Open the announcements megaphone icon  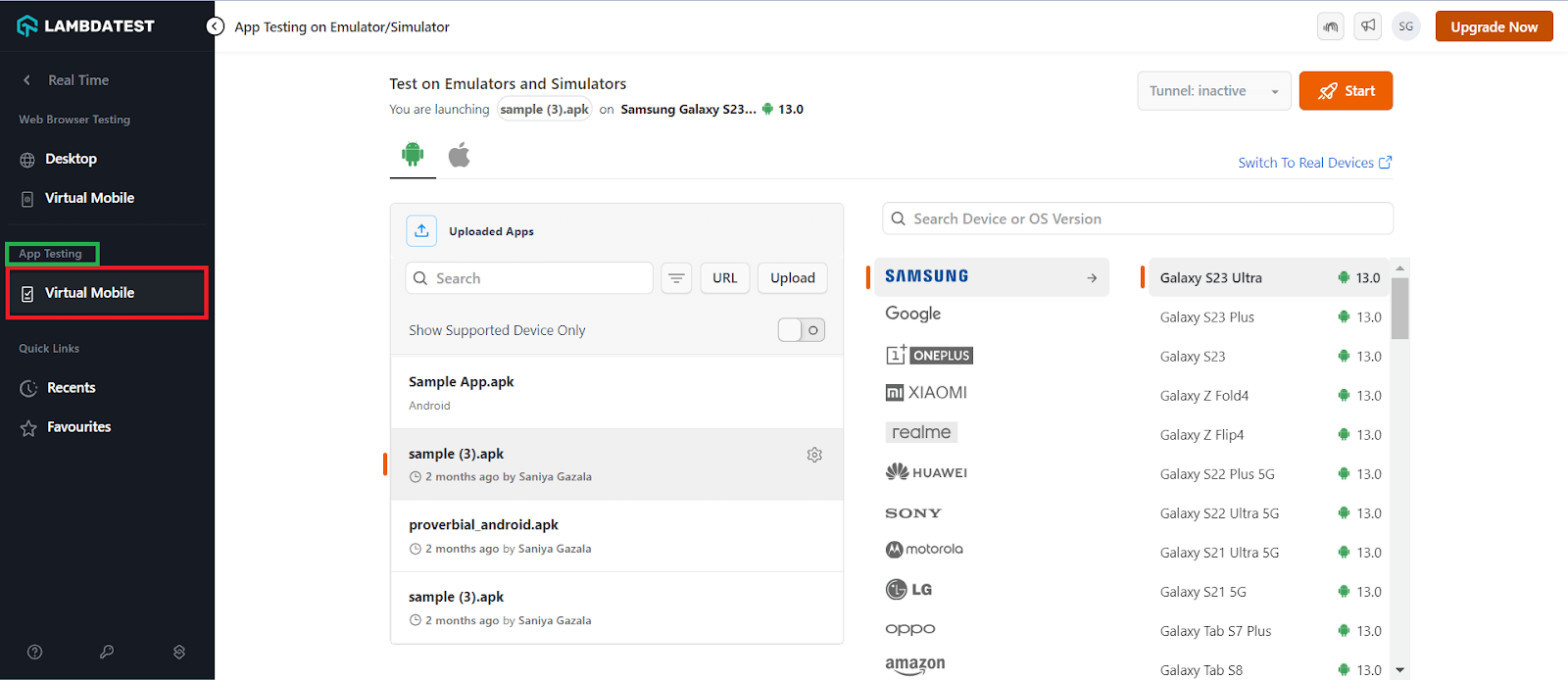pyautogui.click(x=1368, y=26)
